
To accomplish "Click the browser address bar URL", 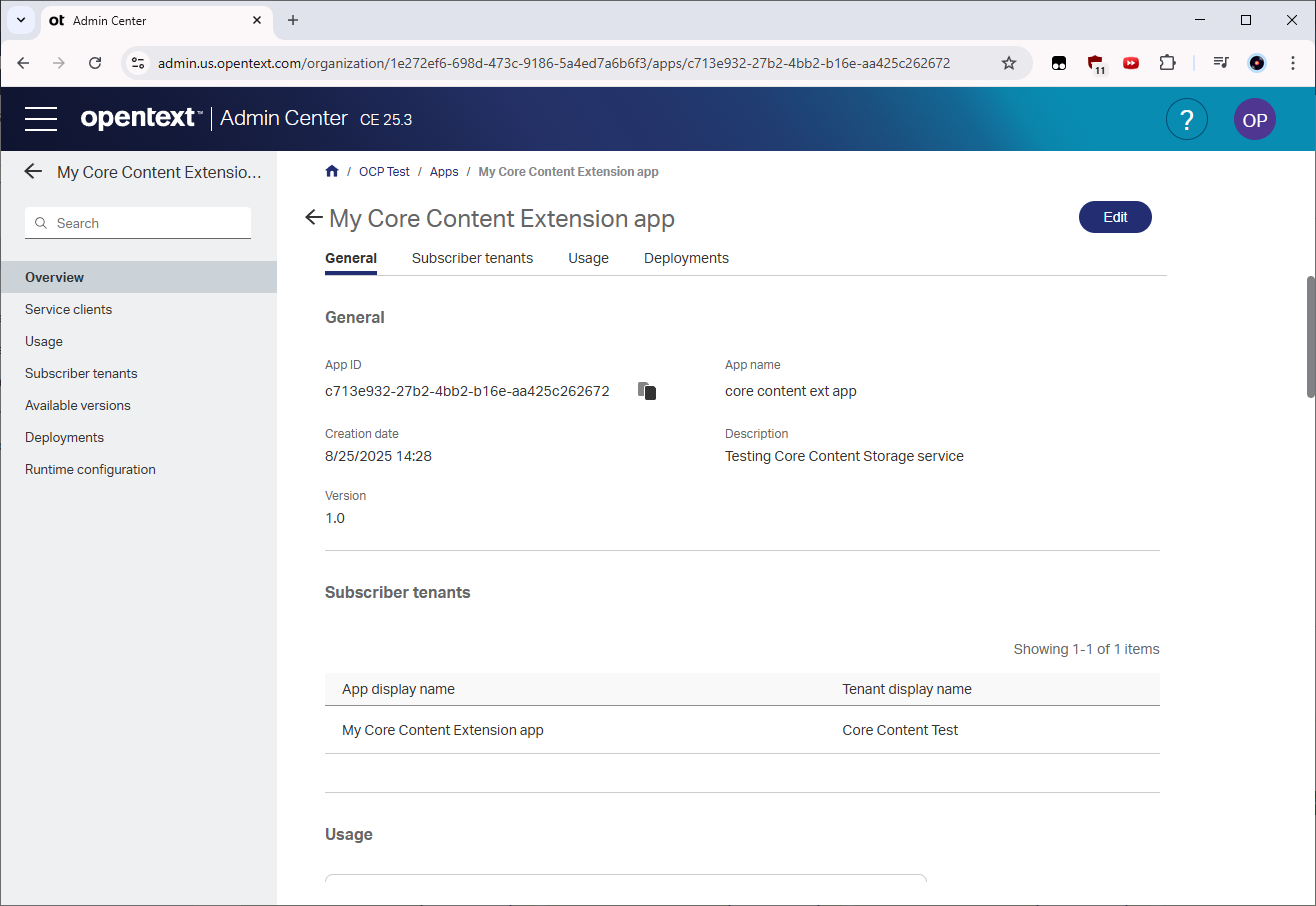I will pos(554,63).
